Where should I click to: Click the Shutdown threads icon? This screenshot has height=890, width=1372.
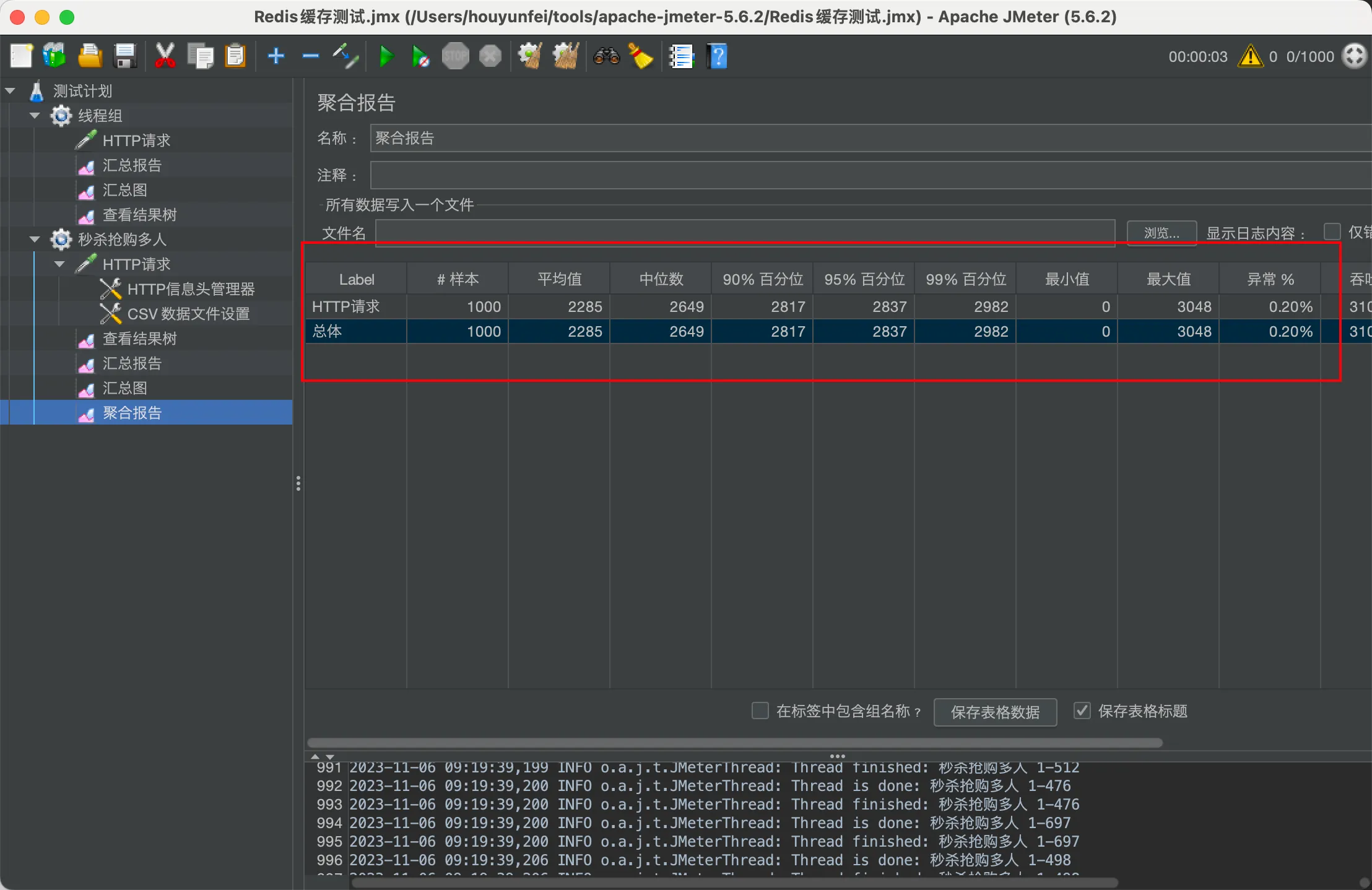click(x=490, y=56)
